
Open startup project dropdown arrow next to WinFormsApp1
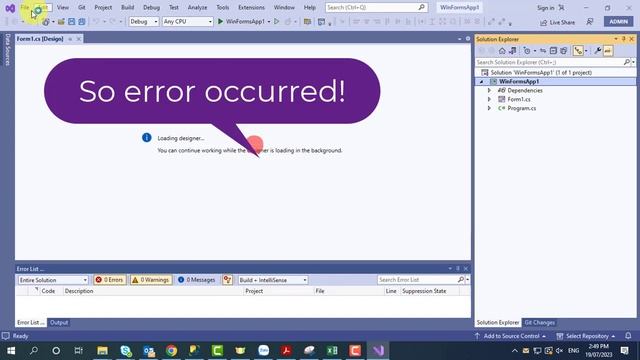(x=269, y=22)
